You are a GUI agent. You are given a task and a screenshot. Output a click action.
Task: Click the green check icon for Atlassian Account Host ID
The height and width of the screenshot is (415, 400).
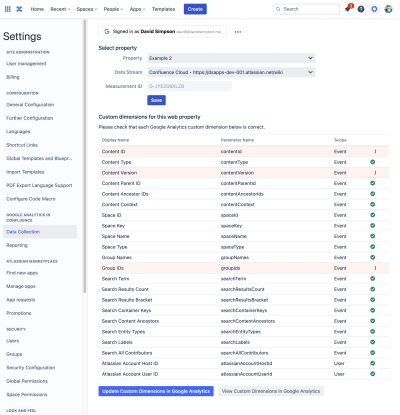(373, 363)
